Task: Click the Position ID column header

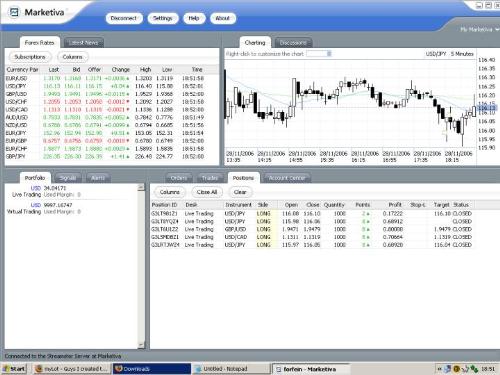Action: (x=167, y=205)
